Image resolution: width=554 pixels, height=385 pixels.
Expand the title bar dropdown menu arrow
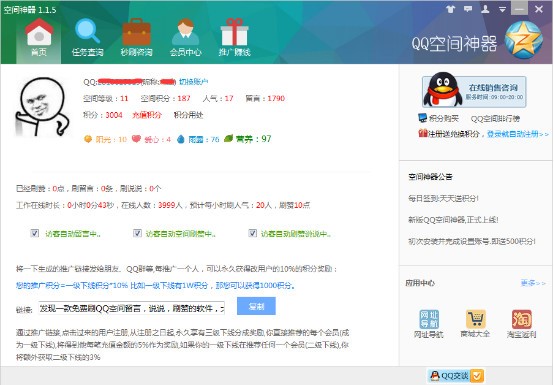coord(502,10)
